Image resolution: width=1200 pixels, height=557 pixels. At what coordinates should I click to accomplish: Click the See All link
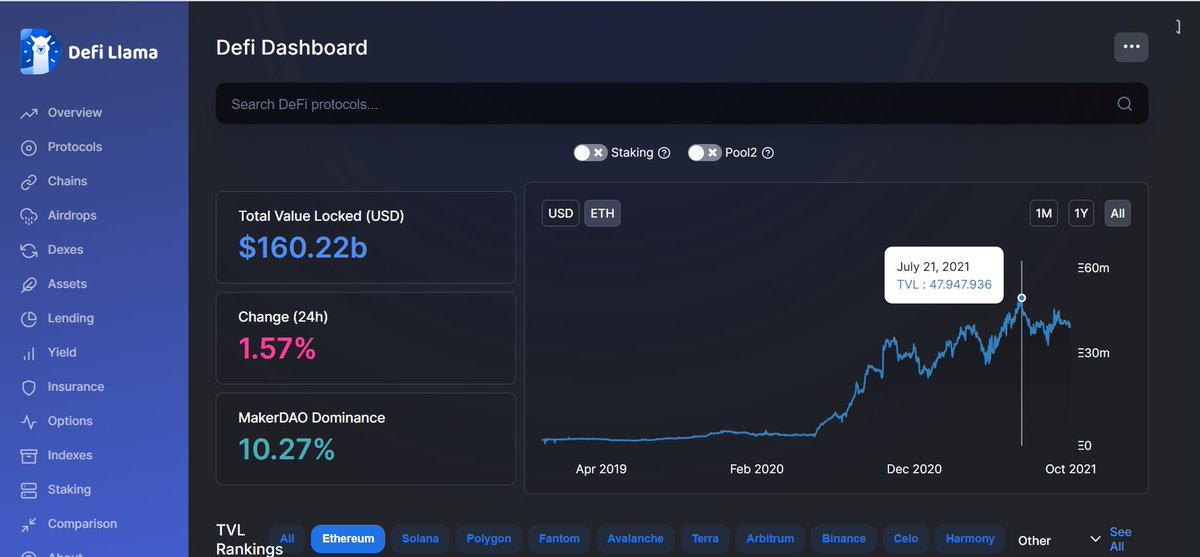pyautogui.click(x=1120, y=539)
